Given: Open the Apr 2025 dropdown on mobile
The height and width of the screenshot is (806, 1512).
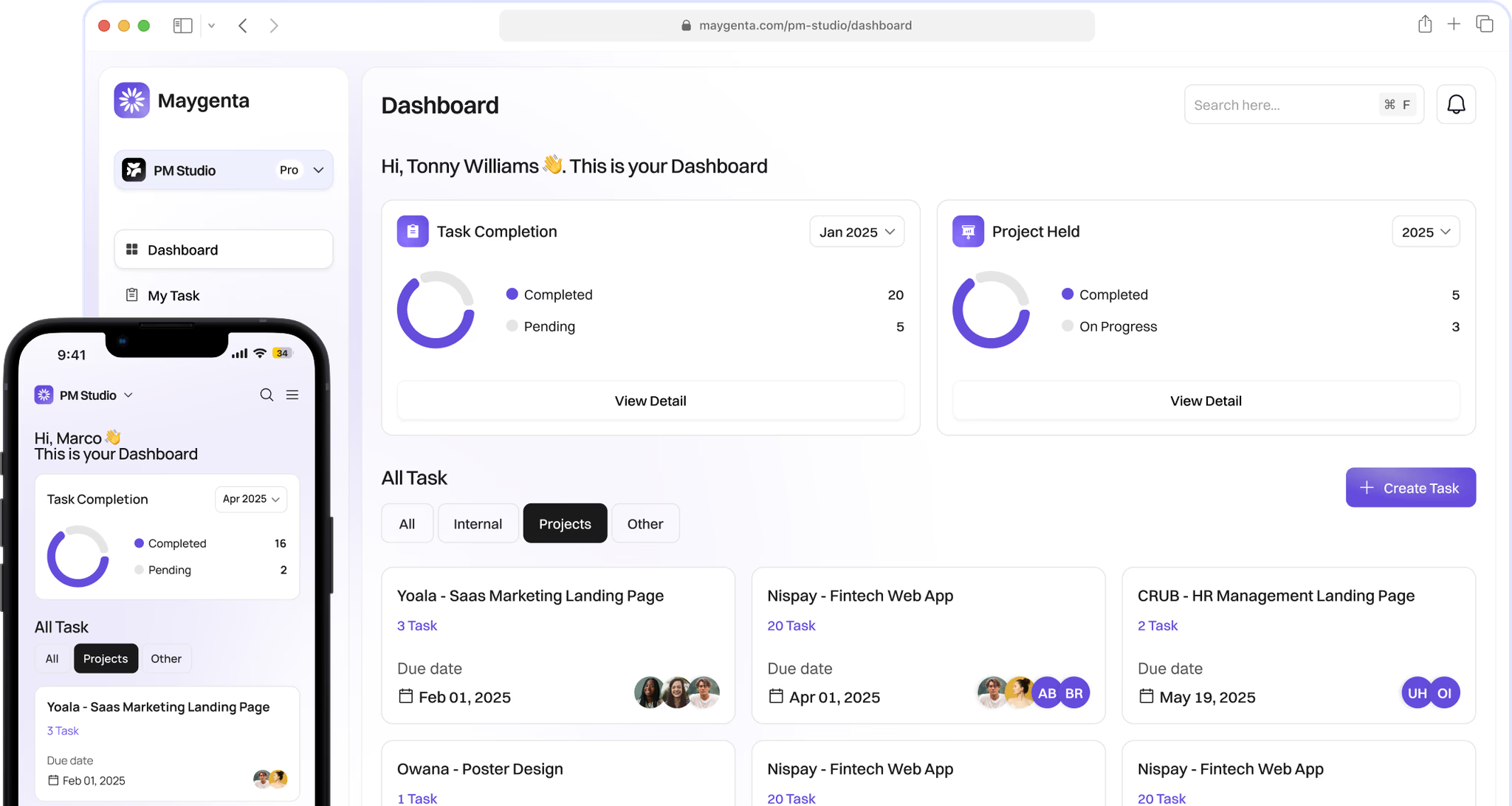Looking at the screenshot, I should click(x=250, y=499).
